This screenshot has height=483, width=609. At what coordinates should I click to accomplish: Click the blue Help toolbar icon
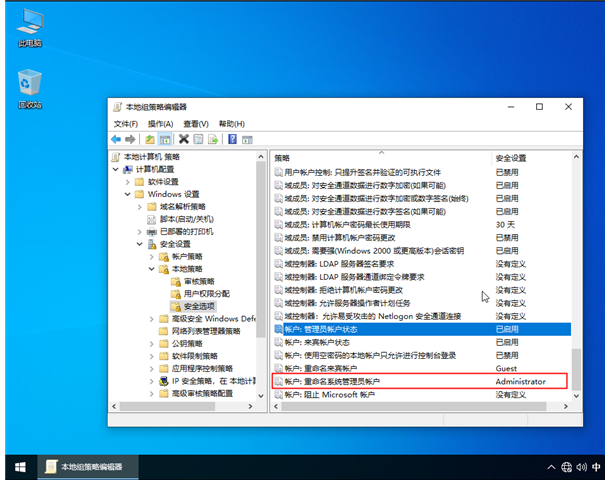click(233, 139)
